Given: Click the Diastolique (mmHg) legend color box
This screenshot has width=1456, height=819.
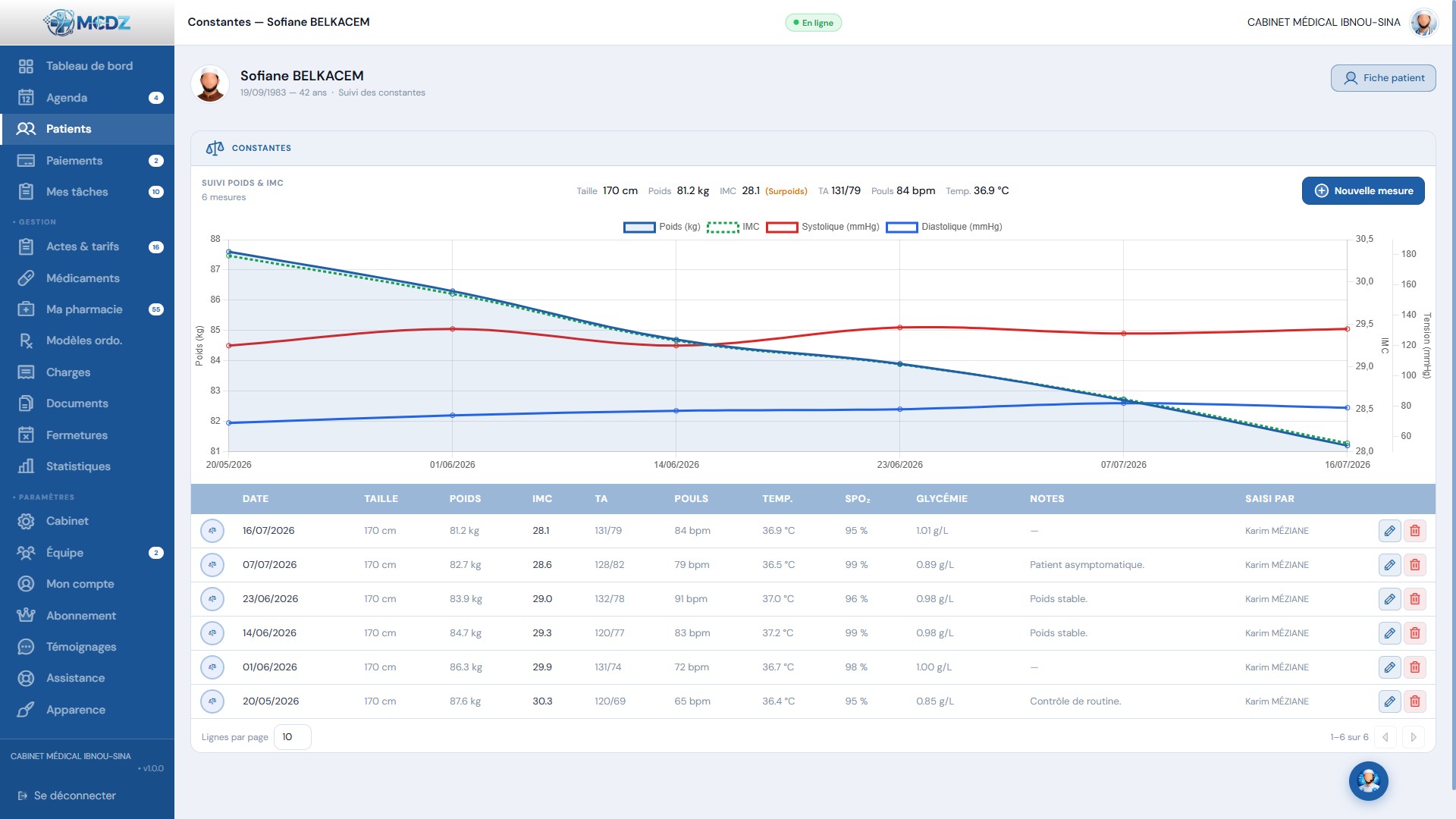Looking at the screenshot, I should (x=902, y=227).
